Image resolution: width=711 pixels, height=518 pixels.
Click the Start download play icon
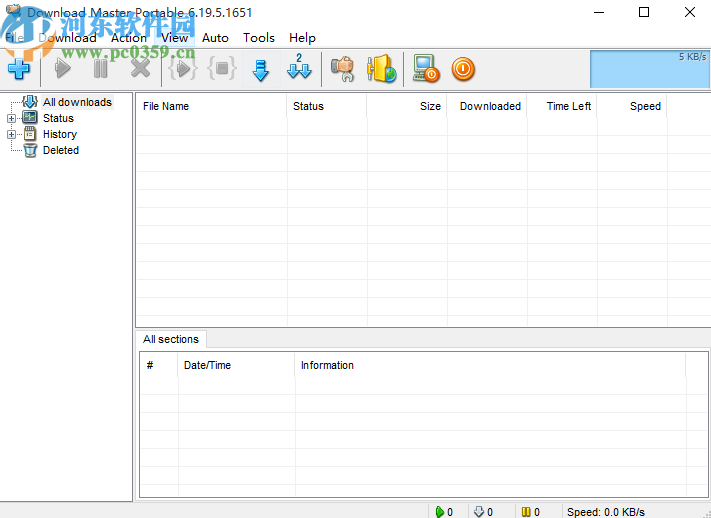[62, 69]
